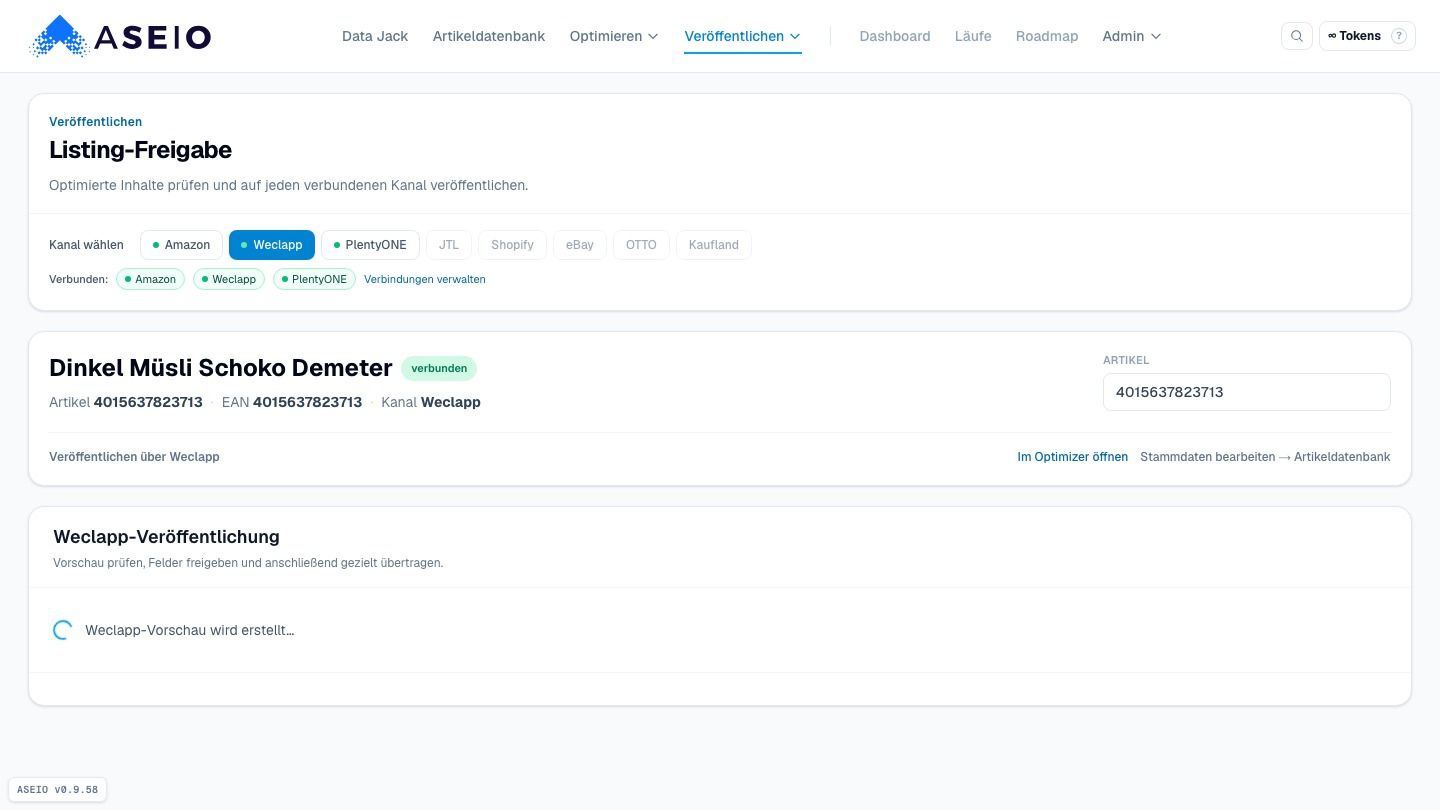Image resolution: width=1440 pixels, height=810 pixels.
Task: Open Data Jack menu item
Action: point(375,36)
